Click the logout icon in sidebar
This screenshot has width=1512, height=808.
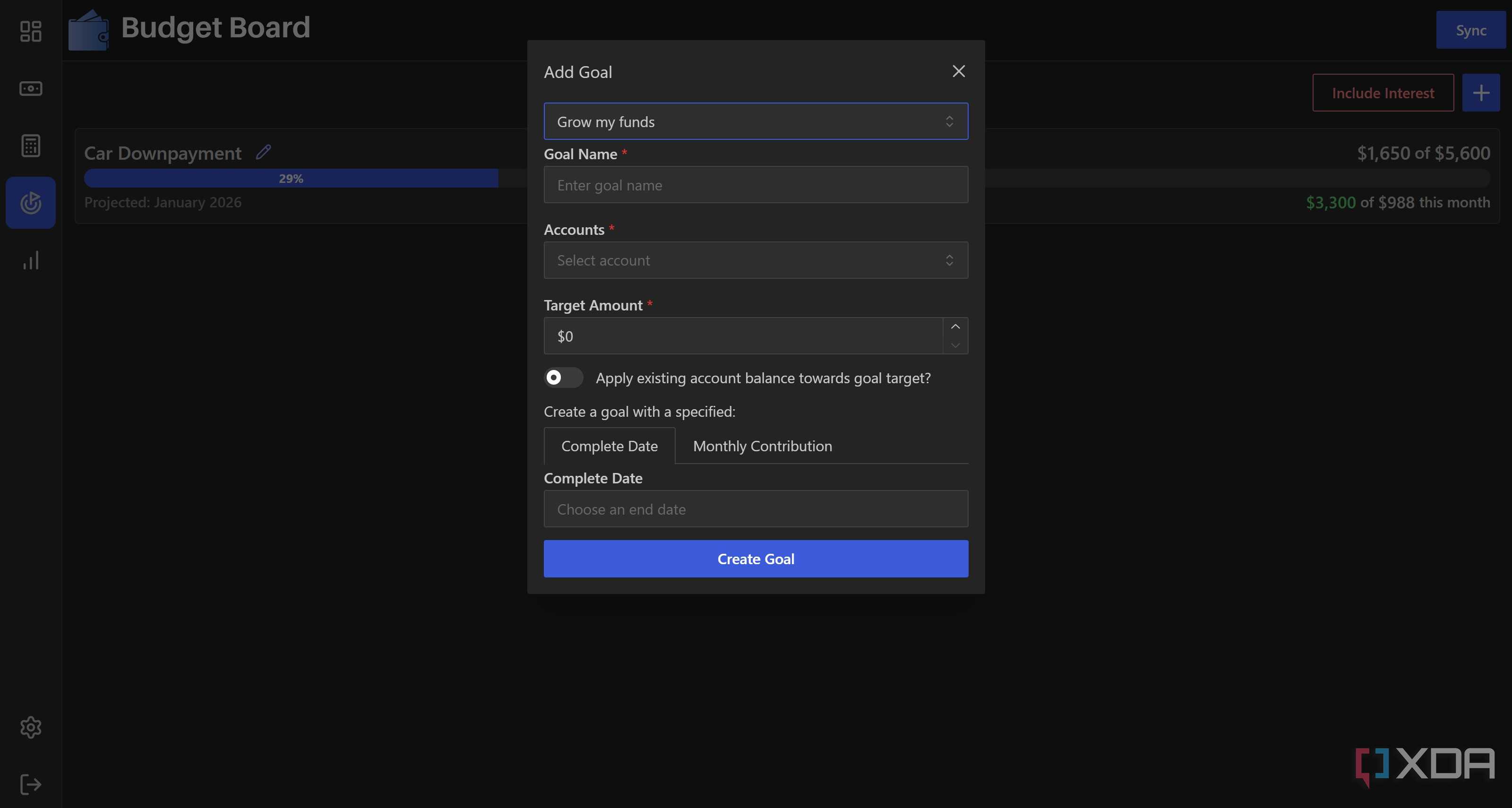31,784
